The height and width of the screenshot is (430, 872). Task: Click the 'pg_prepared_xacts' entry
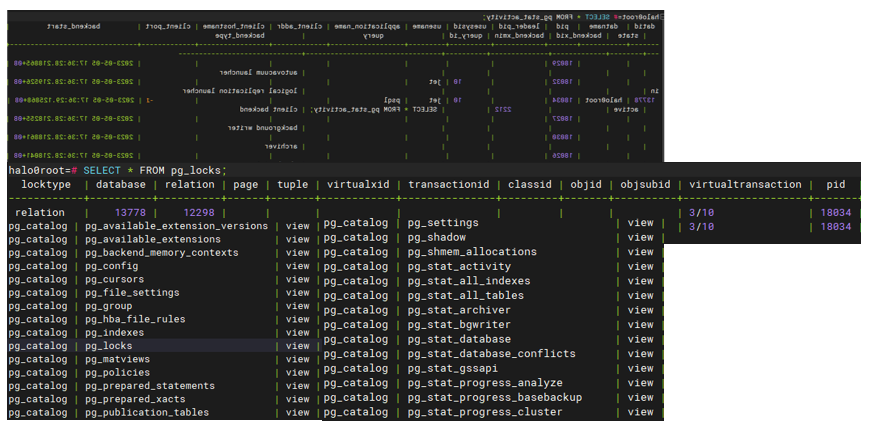click(135, 399)
